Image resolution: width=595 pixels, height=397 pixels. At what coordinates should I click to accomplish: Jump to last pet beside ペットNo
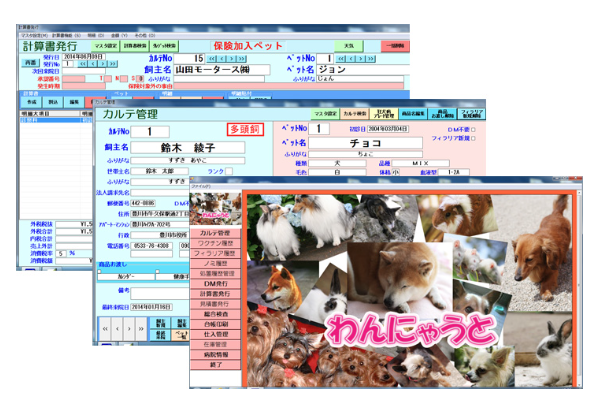click(370, 59)
